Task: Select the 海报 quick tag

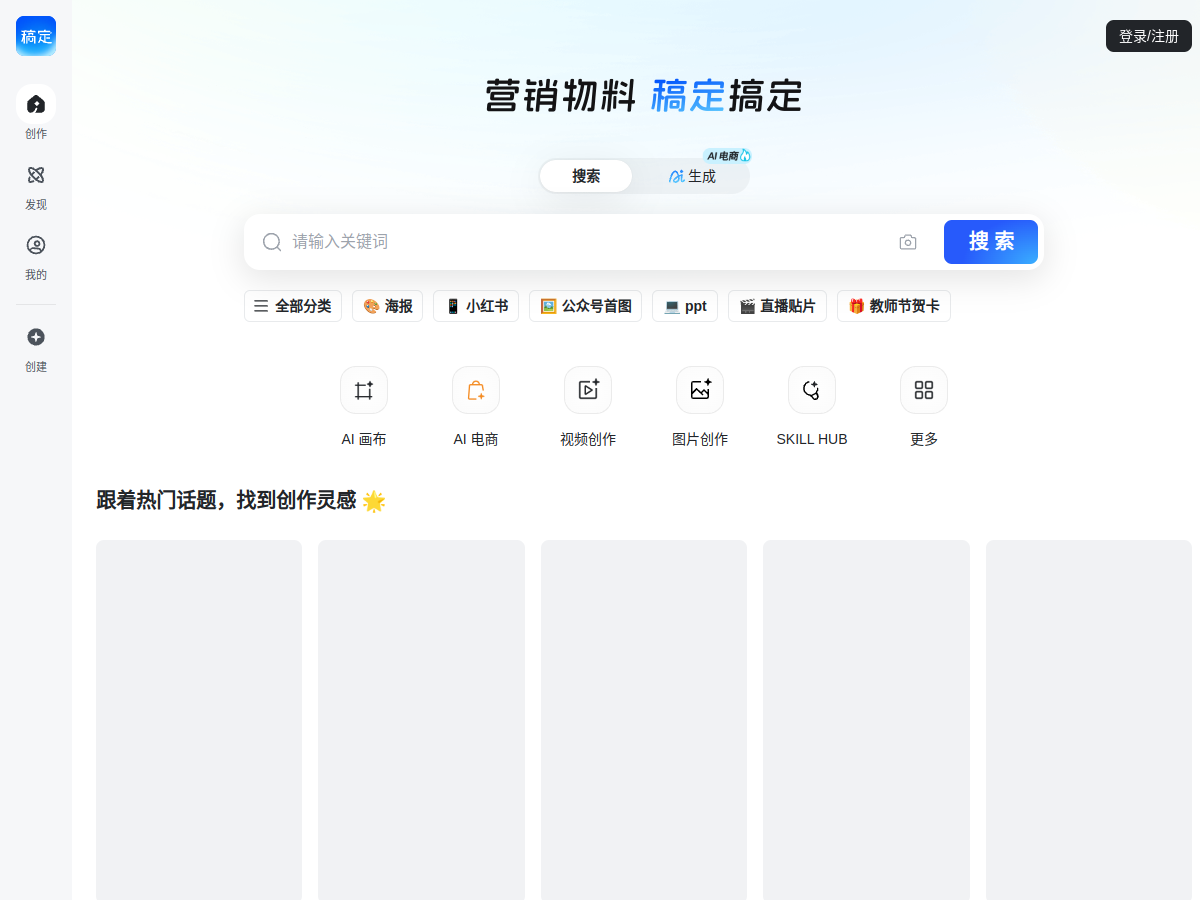Action: [388, 306]
